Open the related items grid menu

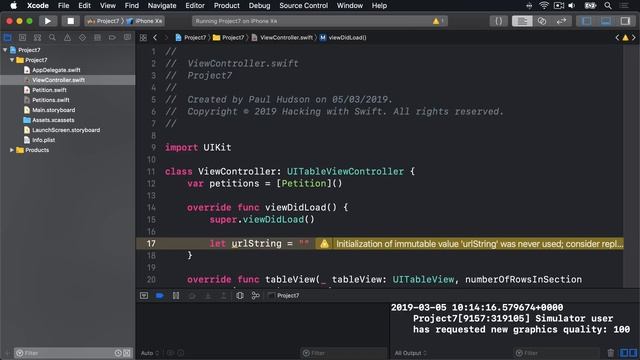click(x=143, y=38)
